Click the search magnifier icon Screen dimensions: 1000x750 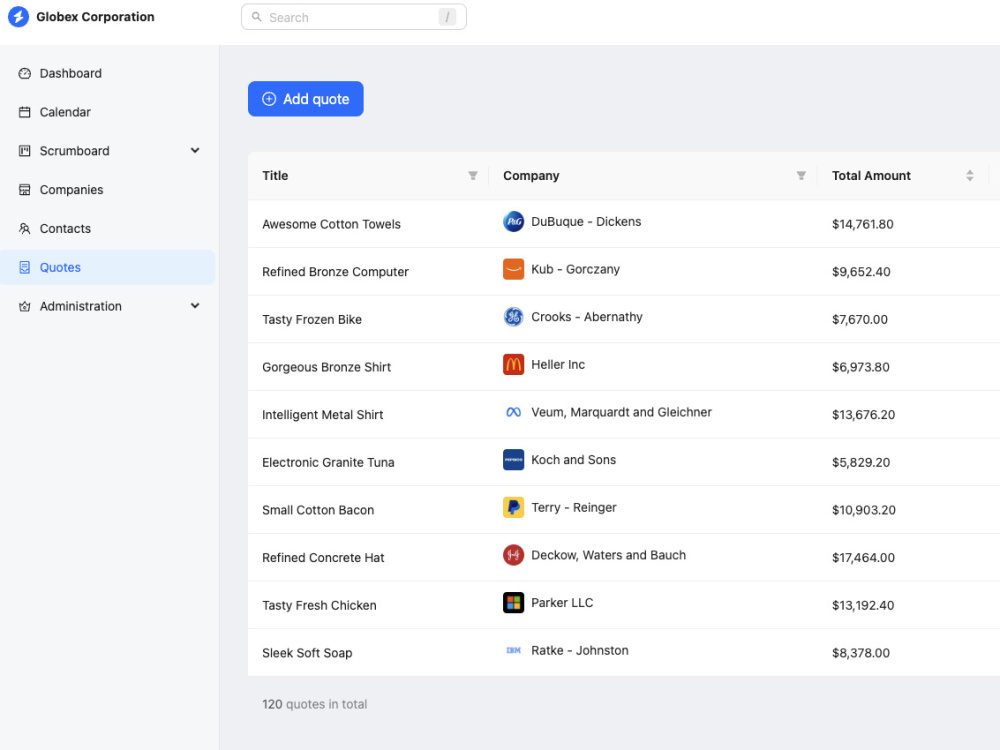tap(256, 17)
